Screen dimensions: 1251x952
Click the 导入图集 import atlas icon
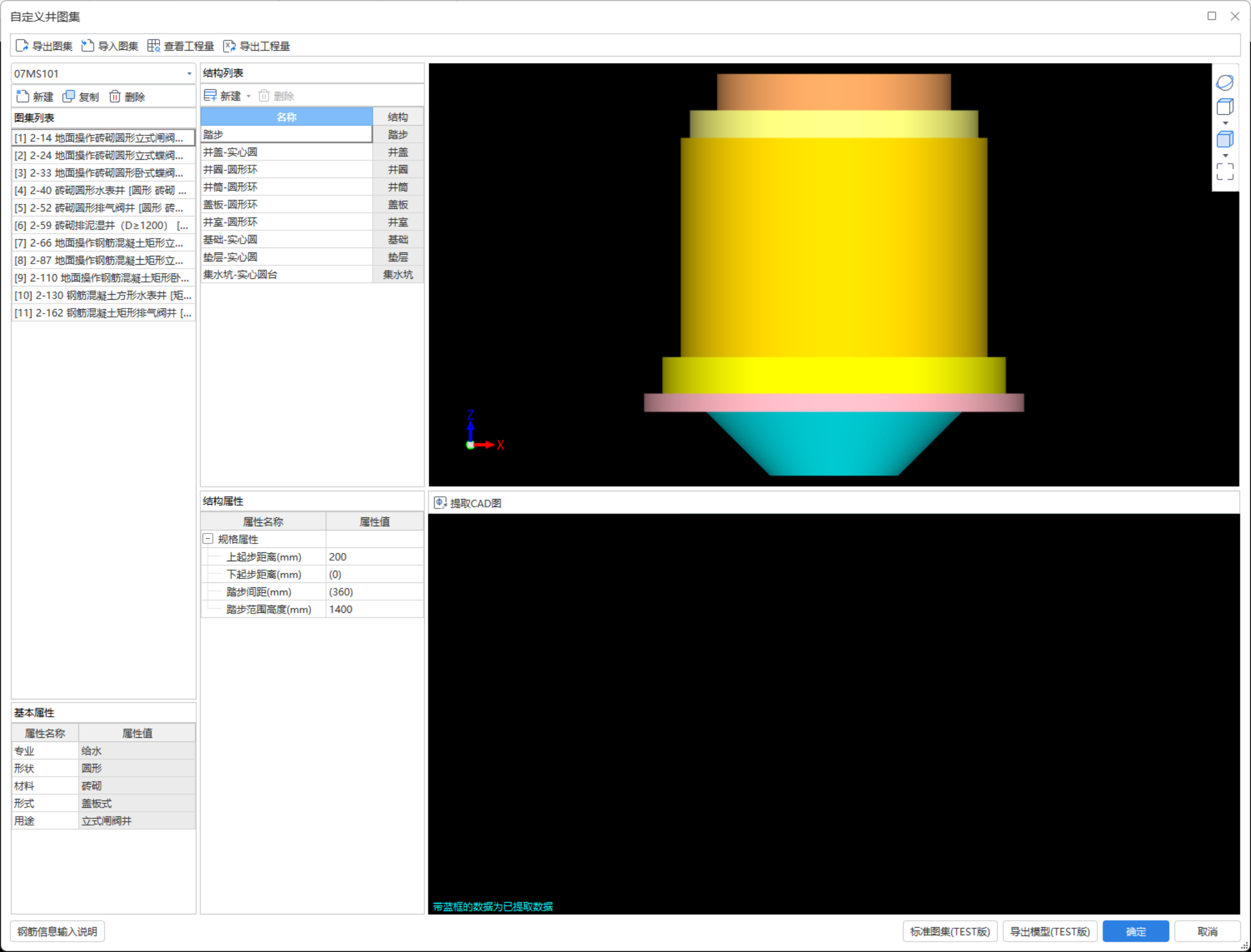coord(87,46)
